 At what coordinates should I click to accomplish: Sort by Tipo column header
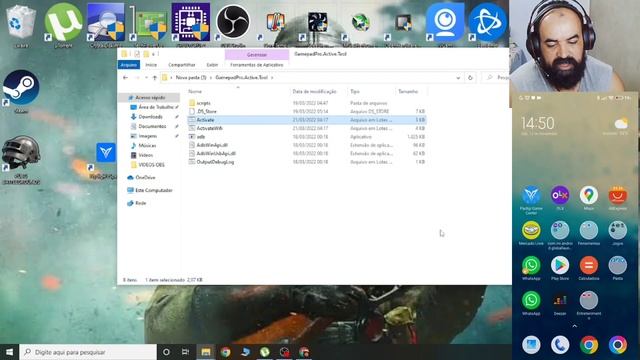[355, 91]
